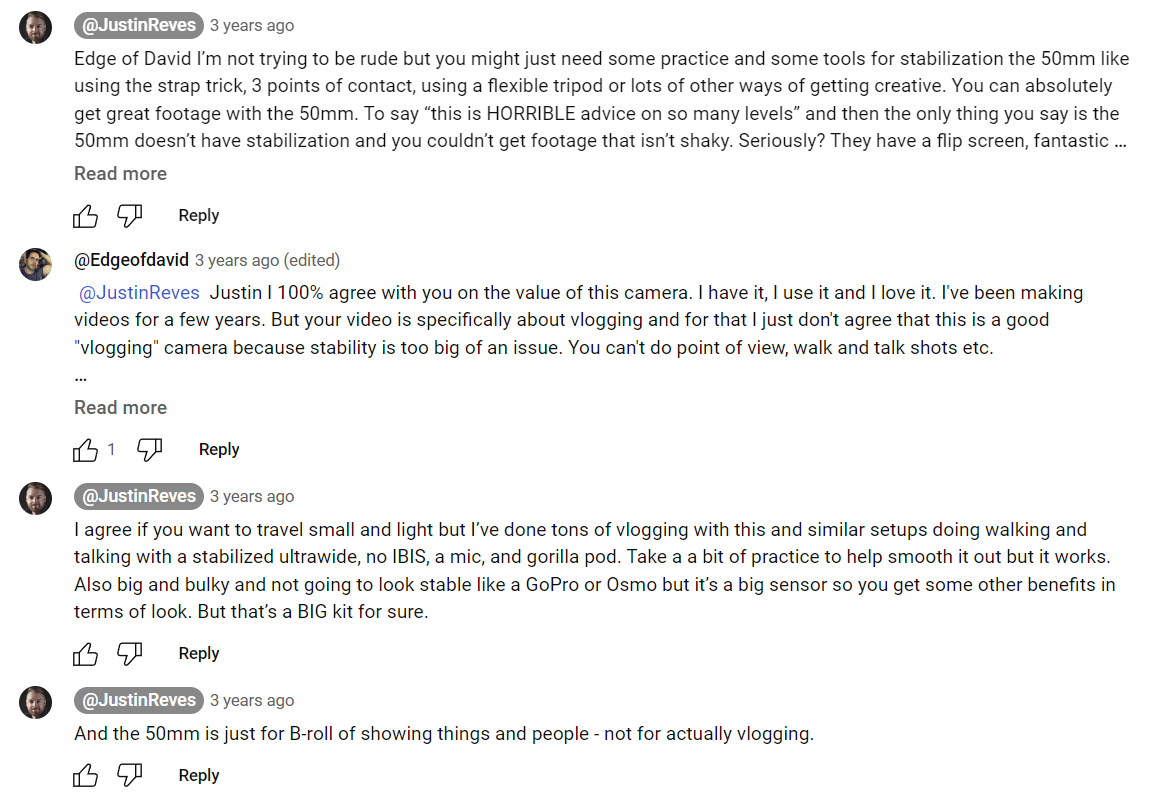Like the comment about 50mm B-roll
The width and height of the screenshot is (1157, 793).
coord(86,775)
